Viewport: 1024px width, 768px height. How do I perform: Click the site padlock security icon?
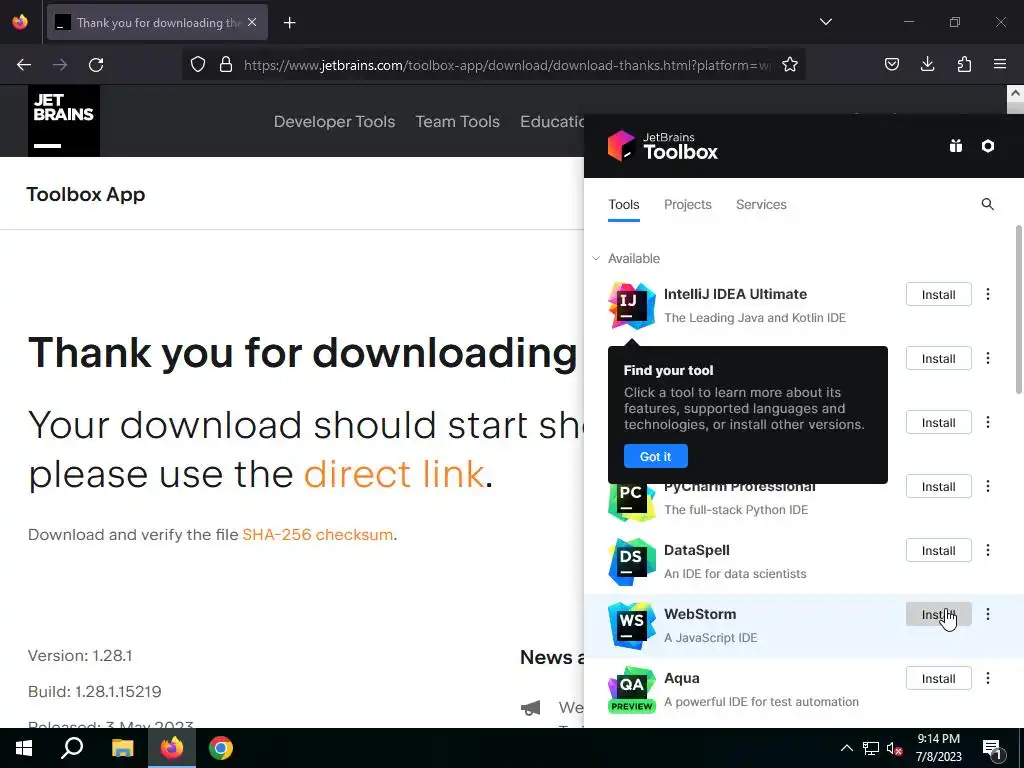(x=226, y=65)
